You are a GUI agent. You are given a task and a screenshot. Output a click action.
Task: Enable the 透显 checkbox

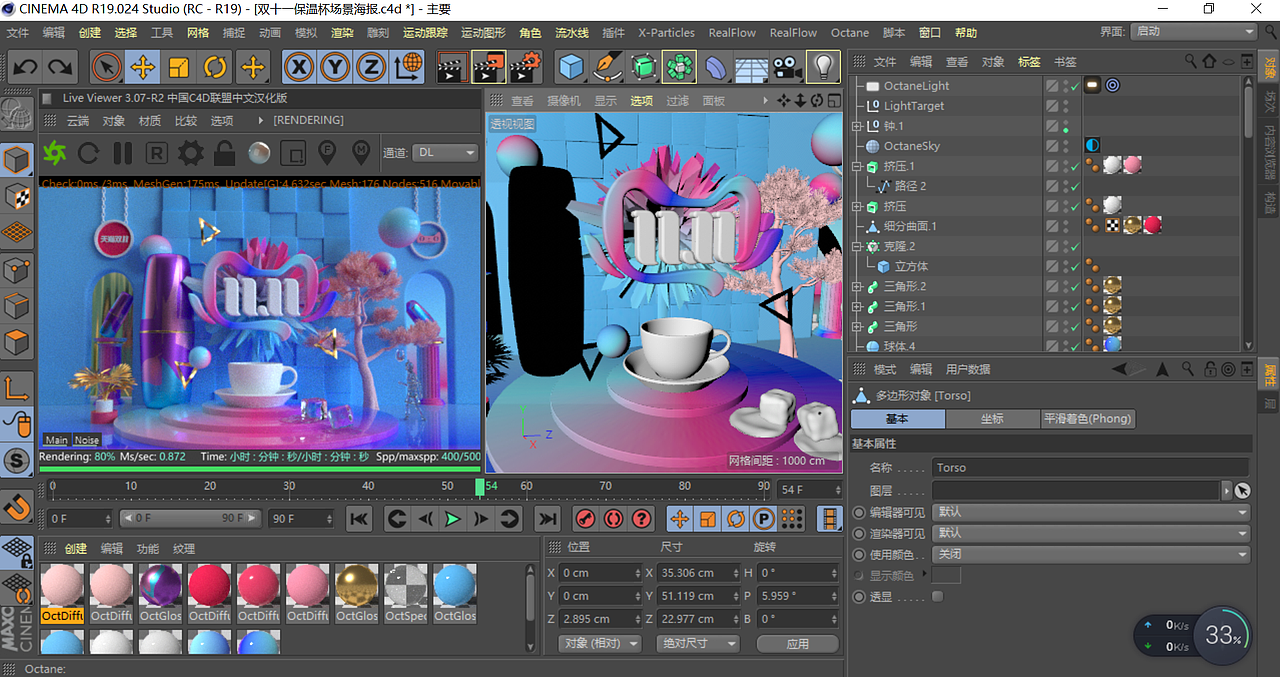click(937, 596)
